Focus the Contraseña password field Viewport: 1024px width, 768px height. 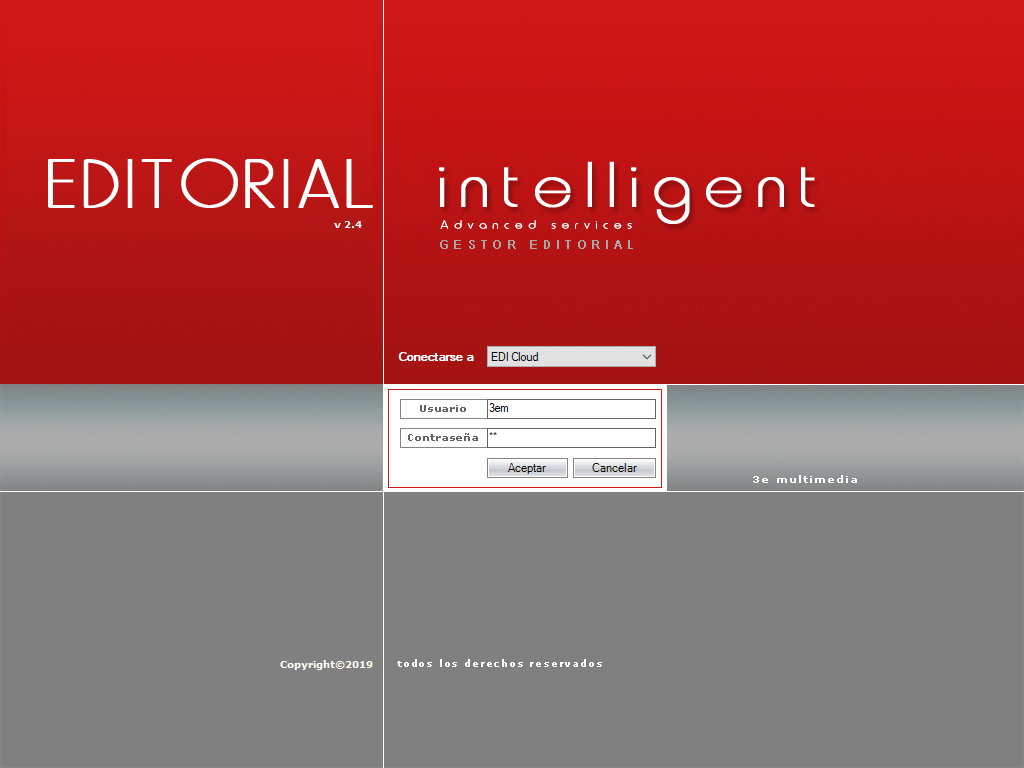(571, 438)
